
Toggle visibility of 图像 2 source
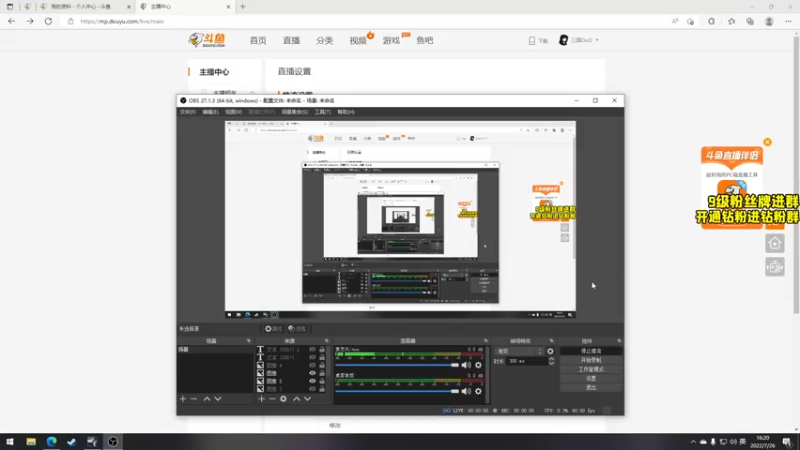pyautogui.click(x=312, y=381)
